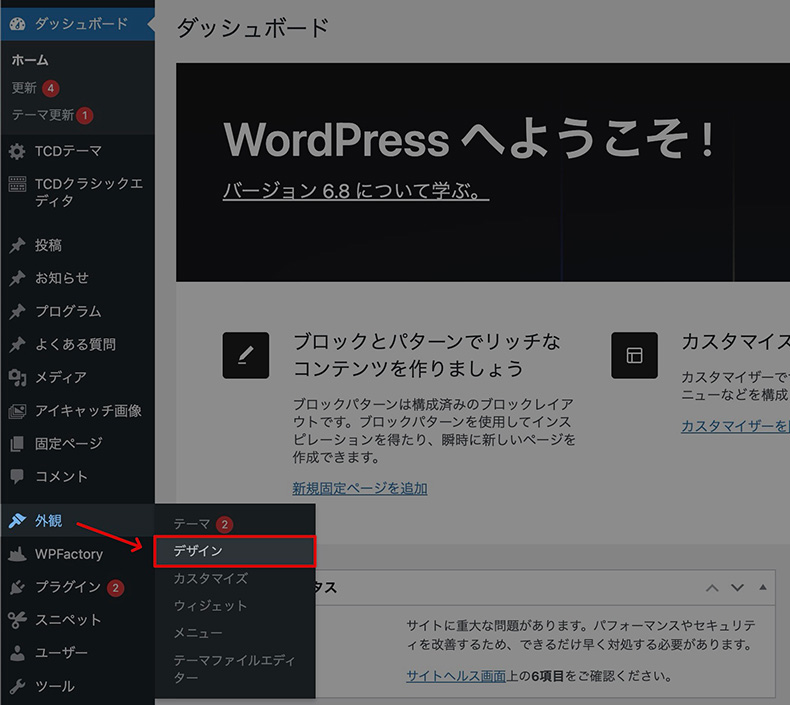Viewport: 790px width, 705px height.
Task: Click the WordPress へようこそ heading
Action: pyautogui.click(x=469, y=139)
